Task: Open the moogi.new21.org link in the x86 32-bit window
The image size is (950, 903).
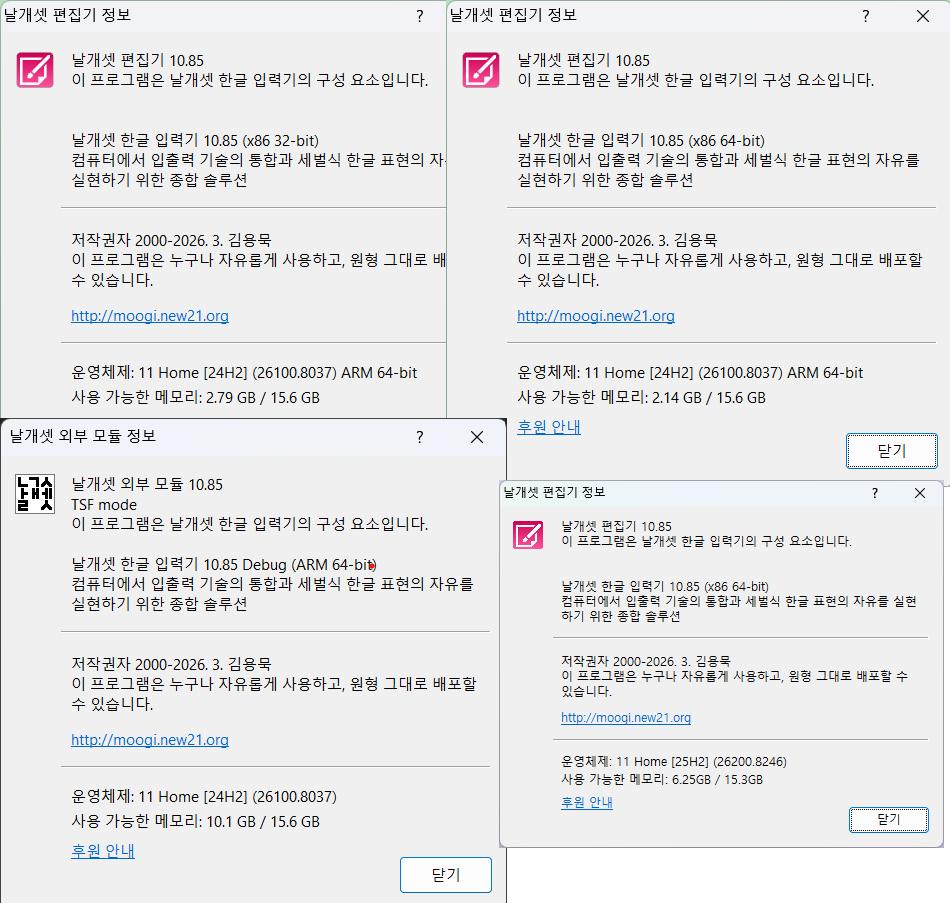Action: [x=150, y=316]
